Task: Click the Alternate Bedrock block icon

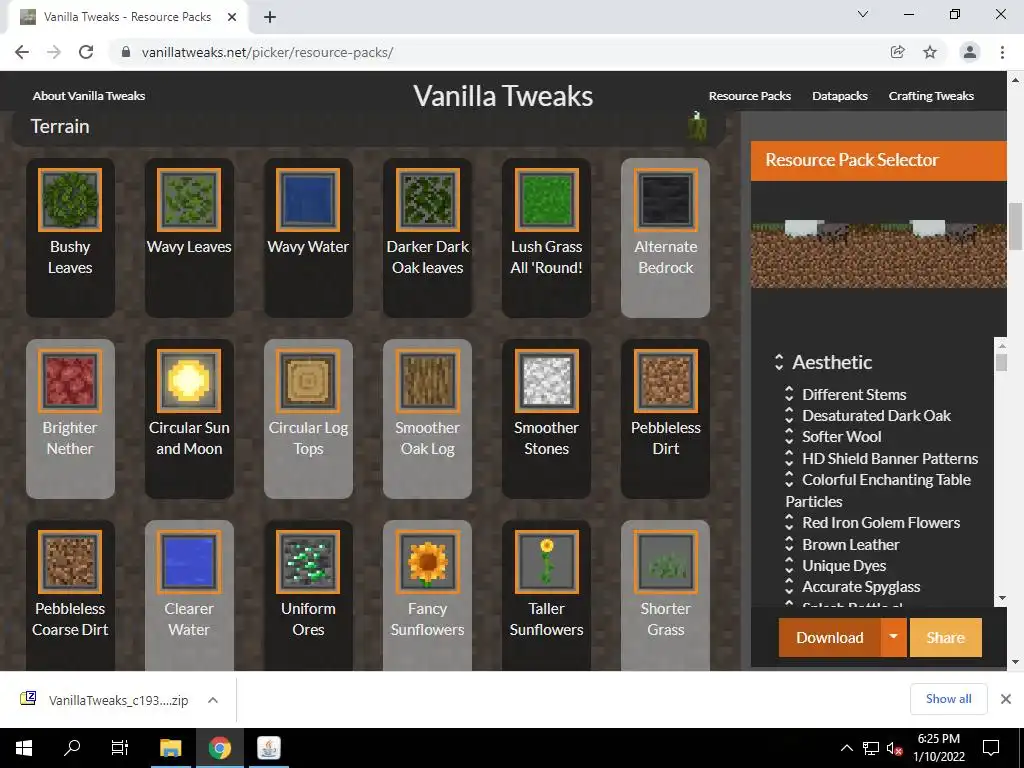Action: pos(665,200)
